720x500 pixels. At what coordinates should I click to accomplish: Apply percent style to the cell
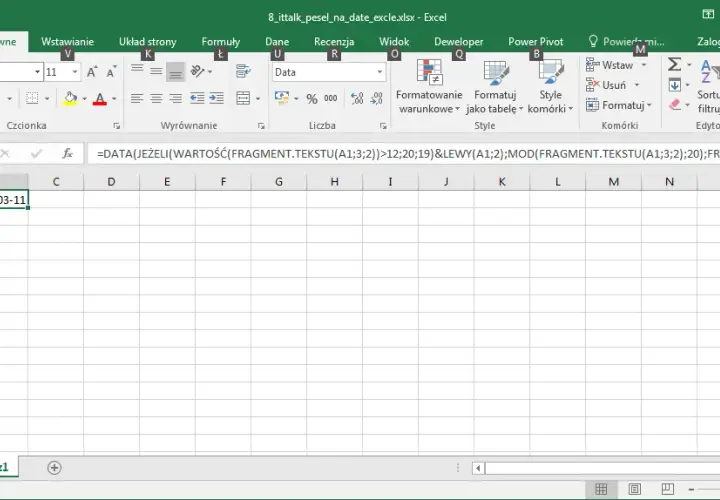[312, 98]
